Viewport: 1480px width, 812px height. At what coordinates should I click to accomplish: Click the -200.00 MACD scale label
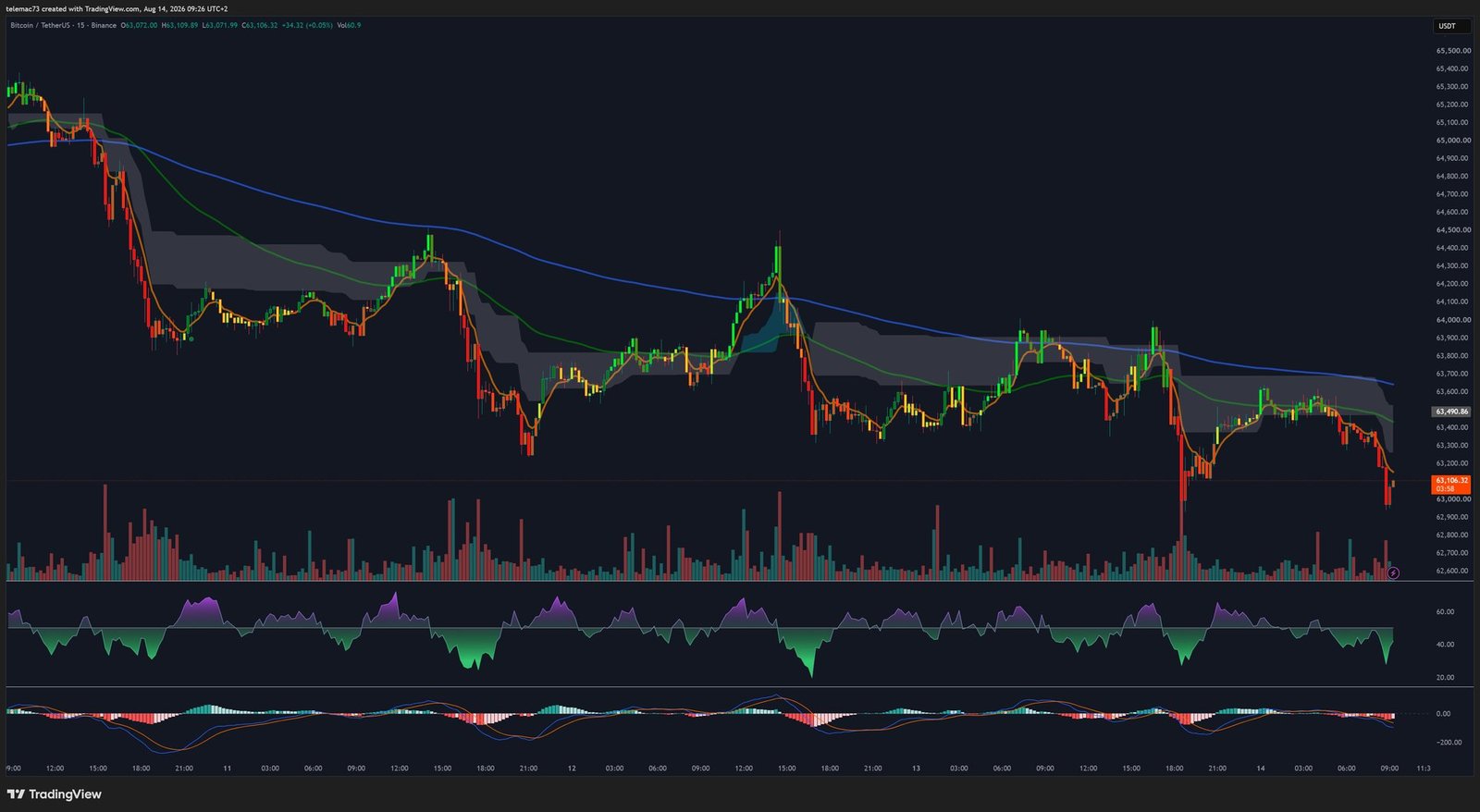(1449, 742)
